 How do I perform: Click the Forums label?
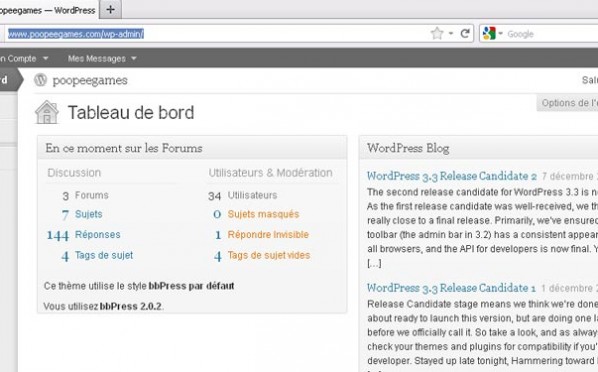point(92,195)
